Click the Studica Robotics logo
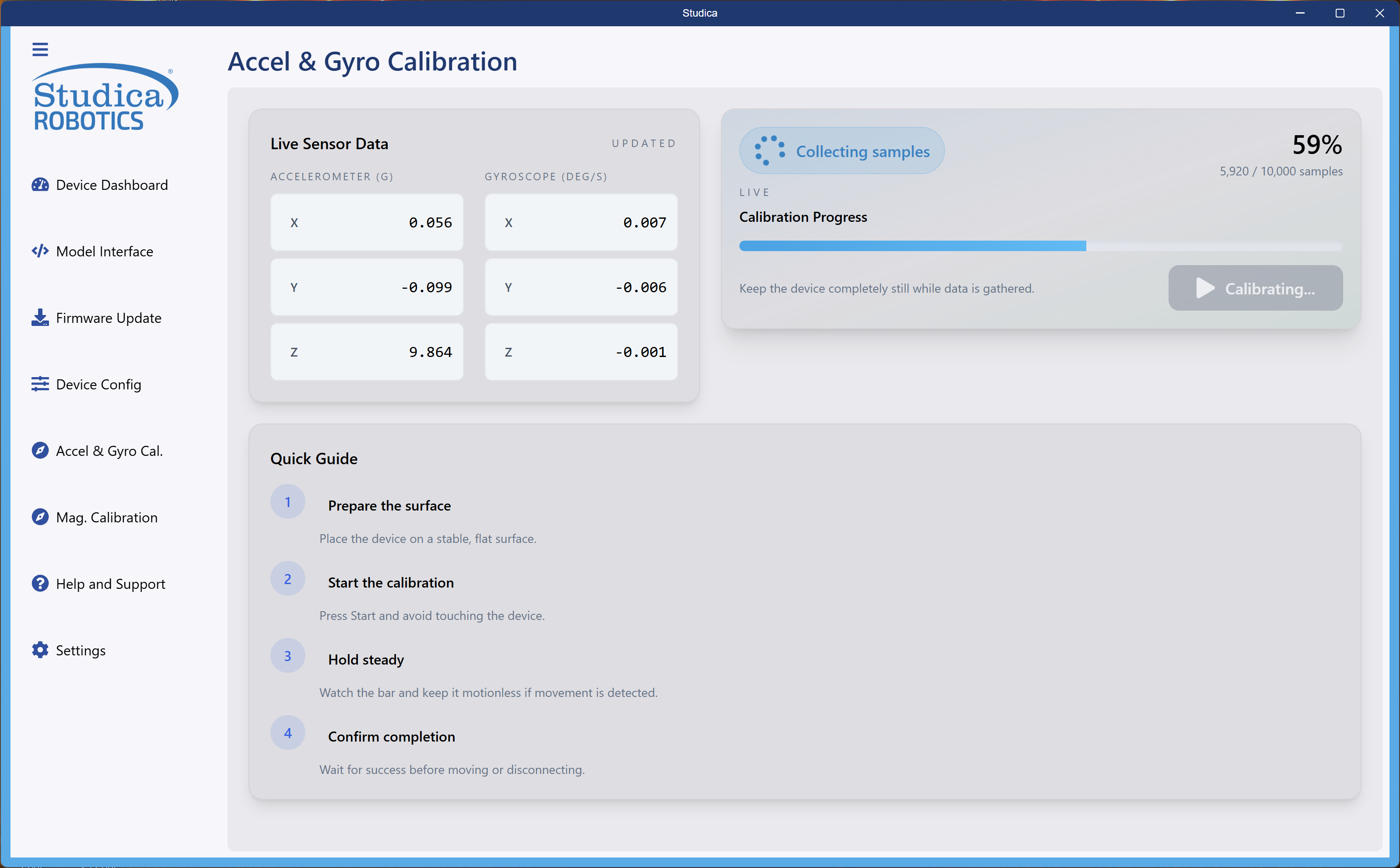The width and height of the screenshot is (1400, 868). tap(105, 98)
